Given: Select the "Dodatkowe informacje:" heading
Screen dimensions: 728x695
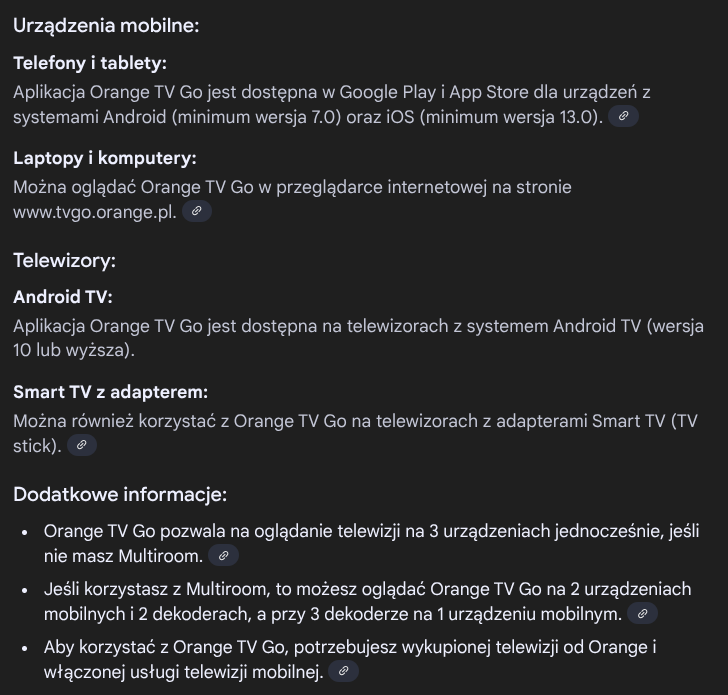Looking at the screenshot, I should 120,494.
